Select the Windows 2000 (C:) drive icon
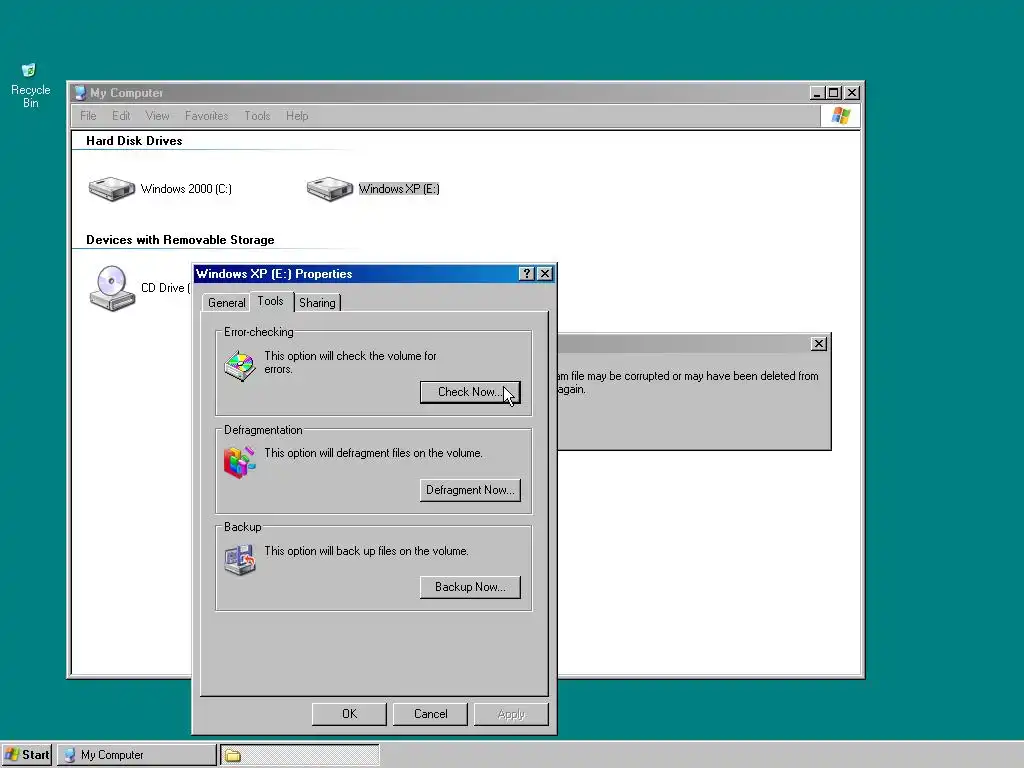The width and height of the screenshot is (1024, 768). point(112,188)
